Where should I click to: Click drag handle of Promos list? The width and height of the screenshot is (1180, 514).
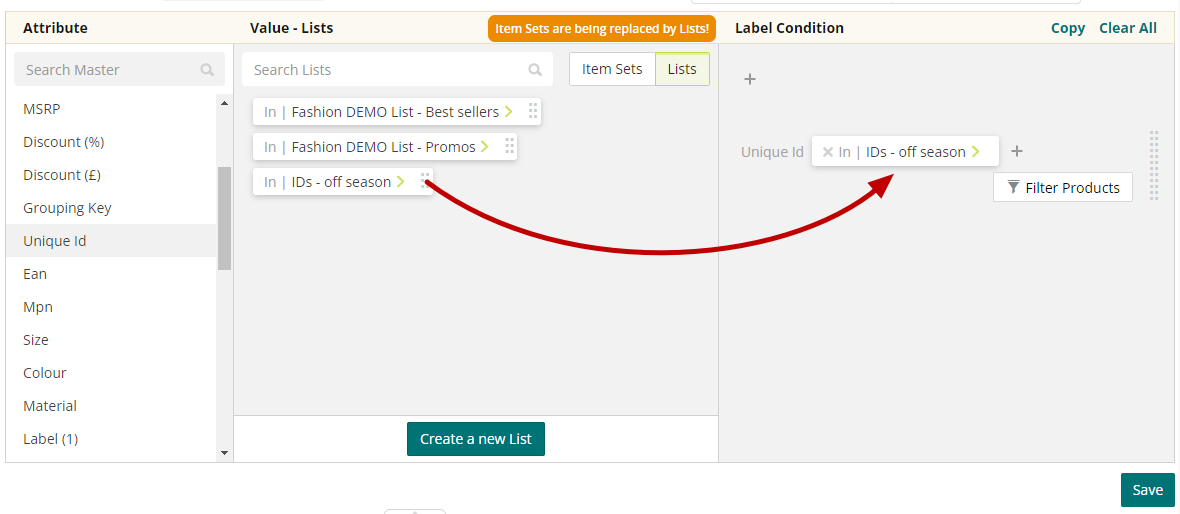[x=509, y=146]
